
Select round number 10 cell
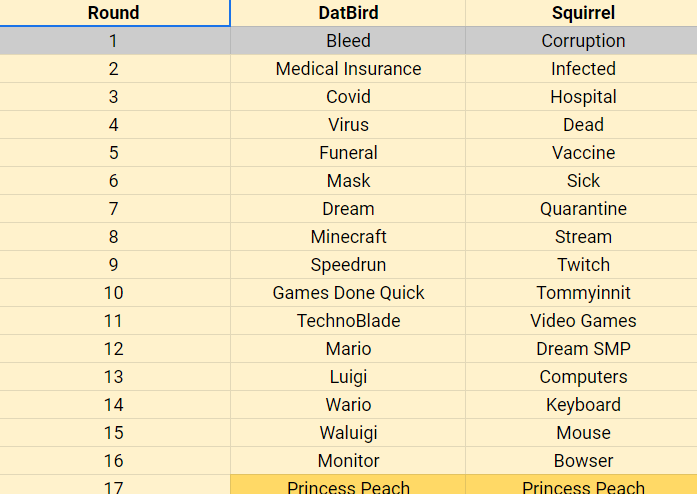point(115,293)
